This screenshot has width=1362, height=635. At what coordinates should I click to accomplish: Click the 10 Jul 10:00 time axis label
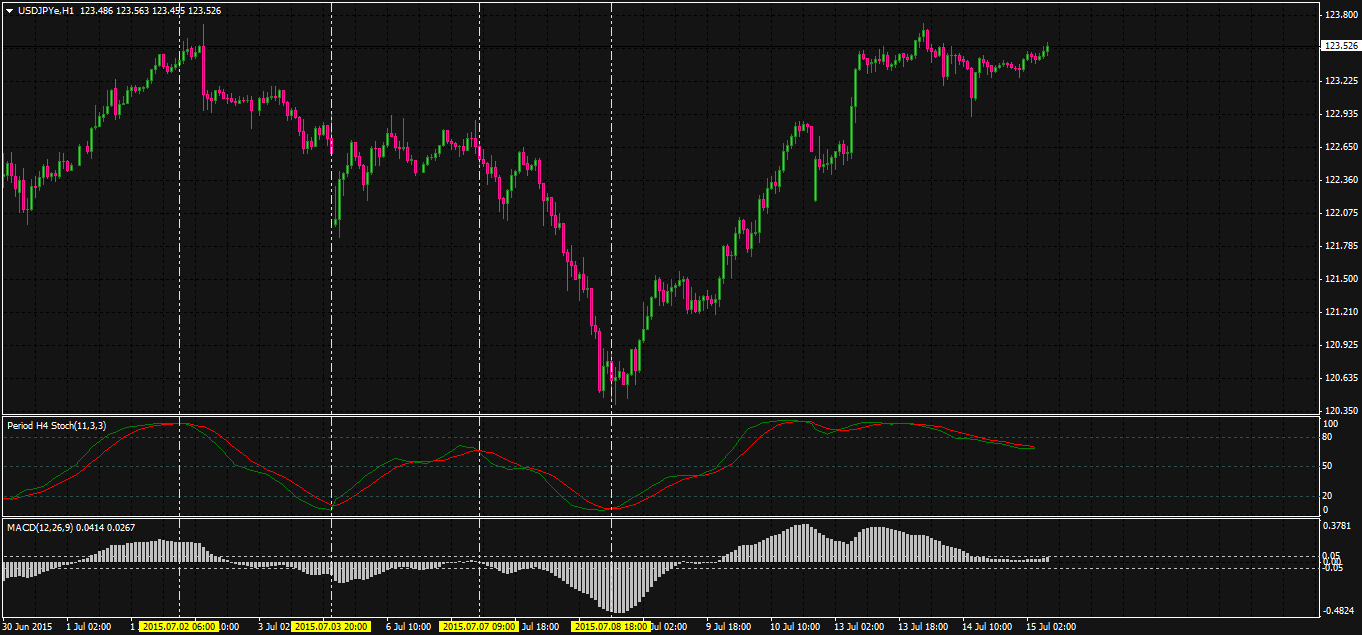click(795, 627)
